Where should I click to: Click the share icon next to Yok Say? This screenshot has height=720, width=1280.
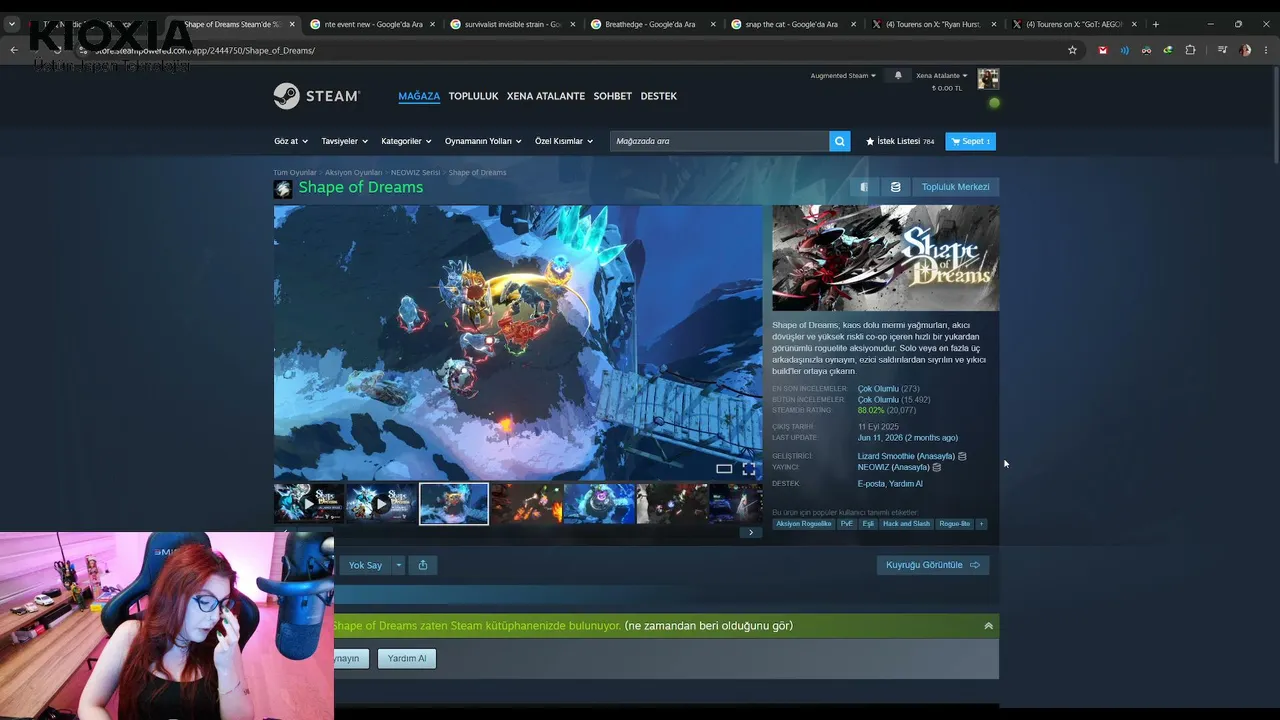[423, 565]
